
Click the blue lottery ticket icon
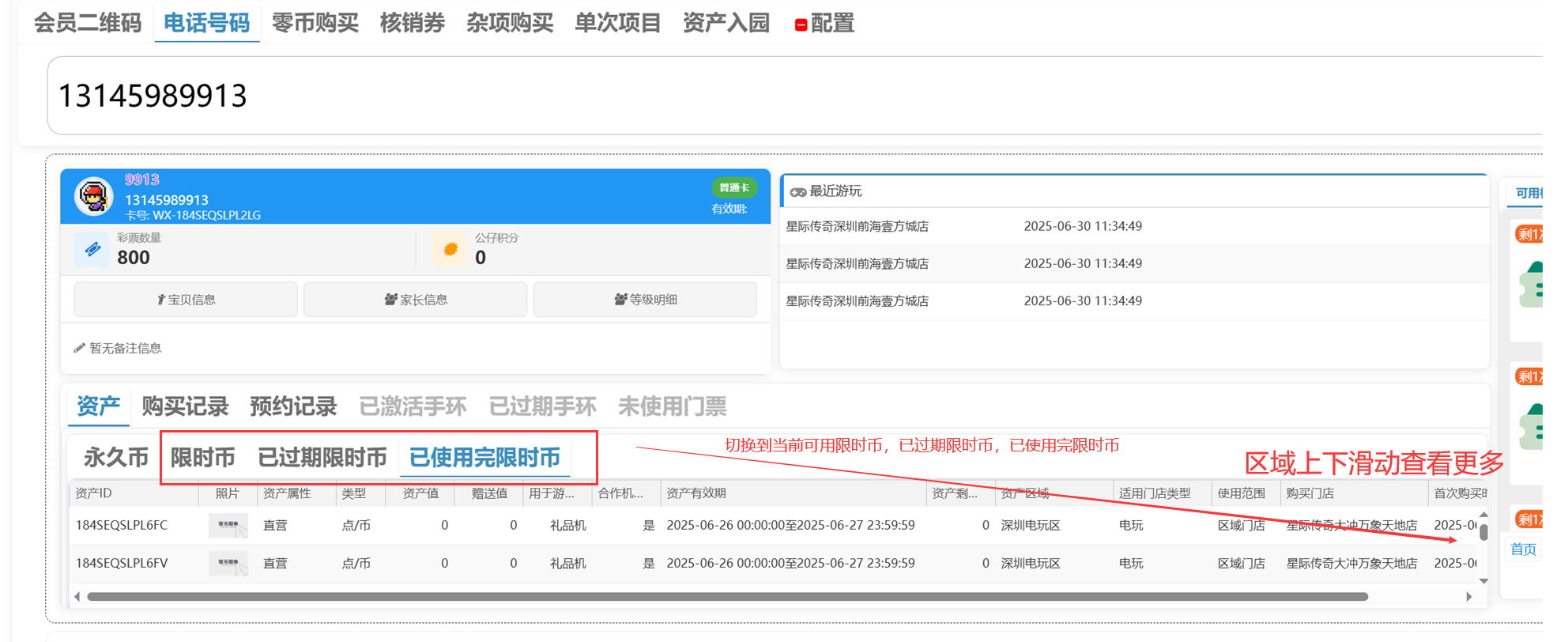92,250
